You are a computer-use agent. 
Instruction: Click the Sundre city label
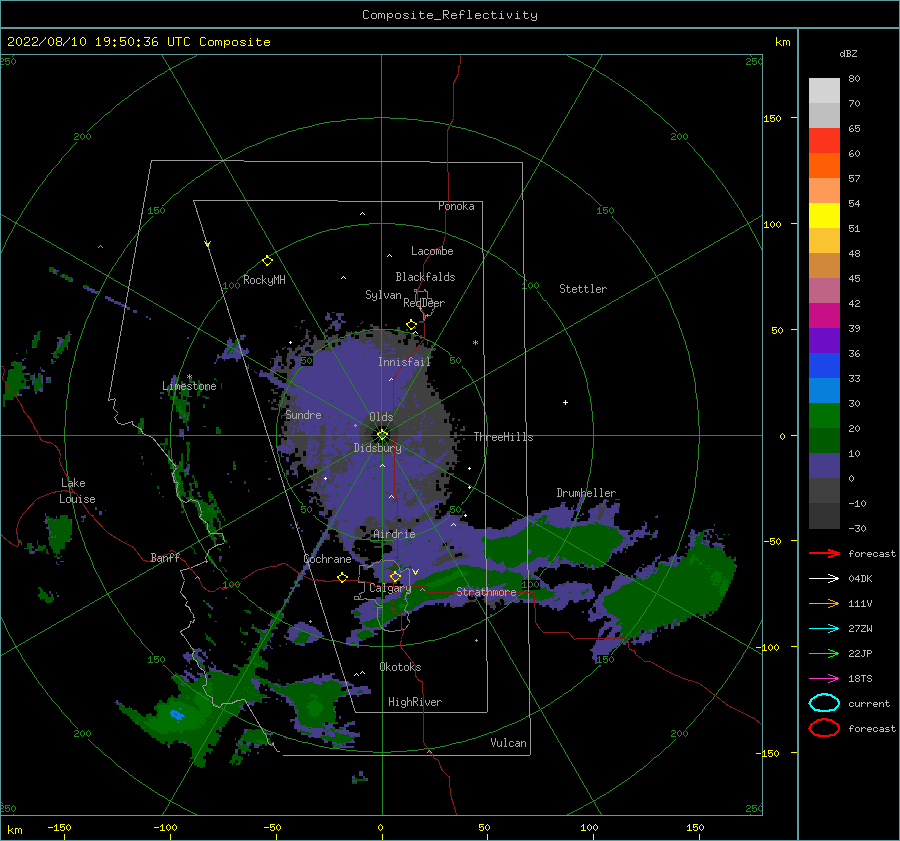[303, 414]
